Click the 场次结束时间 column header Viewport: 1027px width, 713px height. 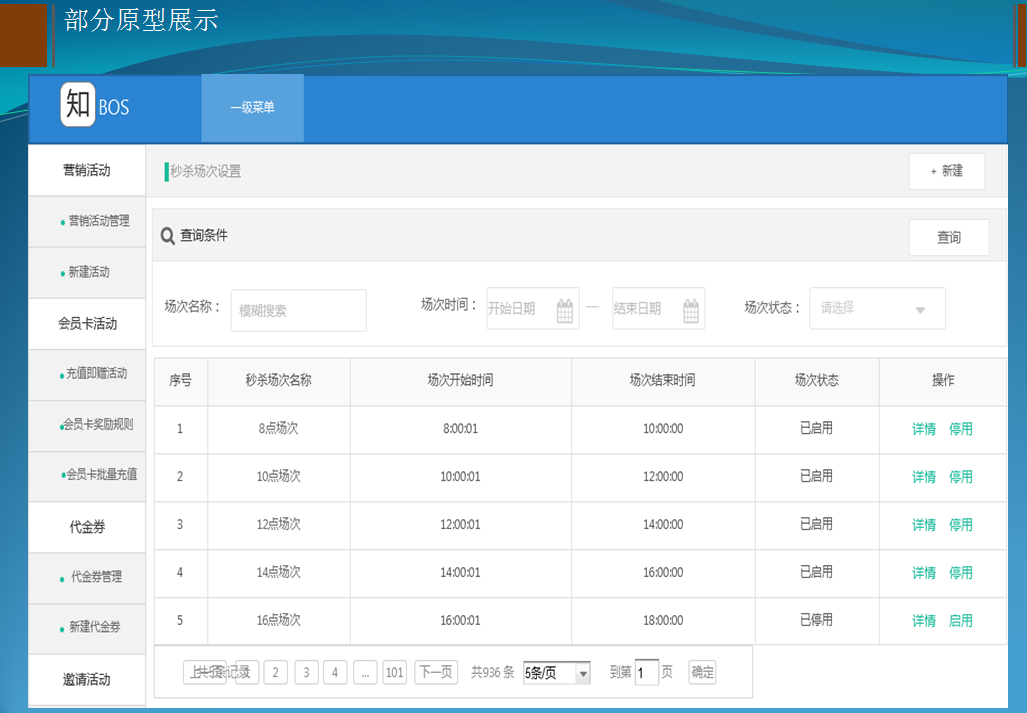point(663,381)
